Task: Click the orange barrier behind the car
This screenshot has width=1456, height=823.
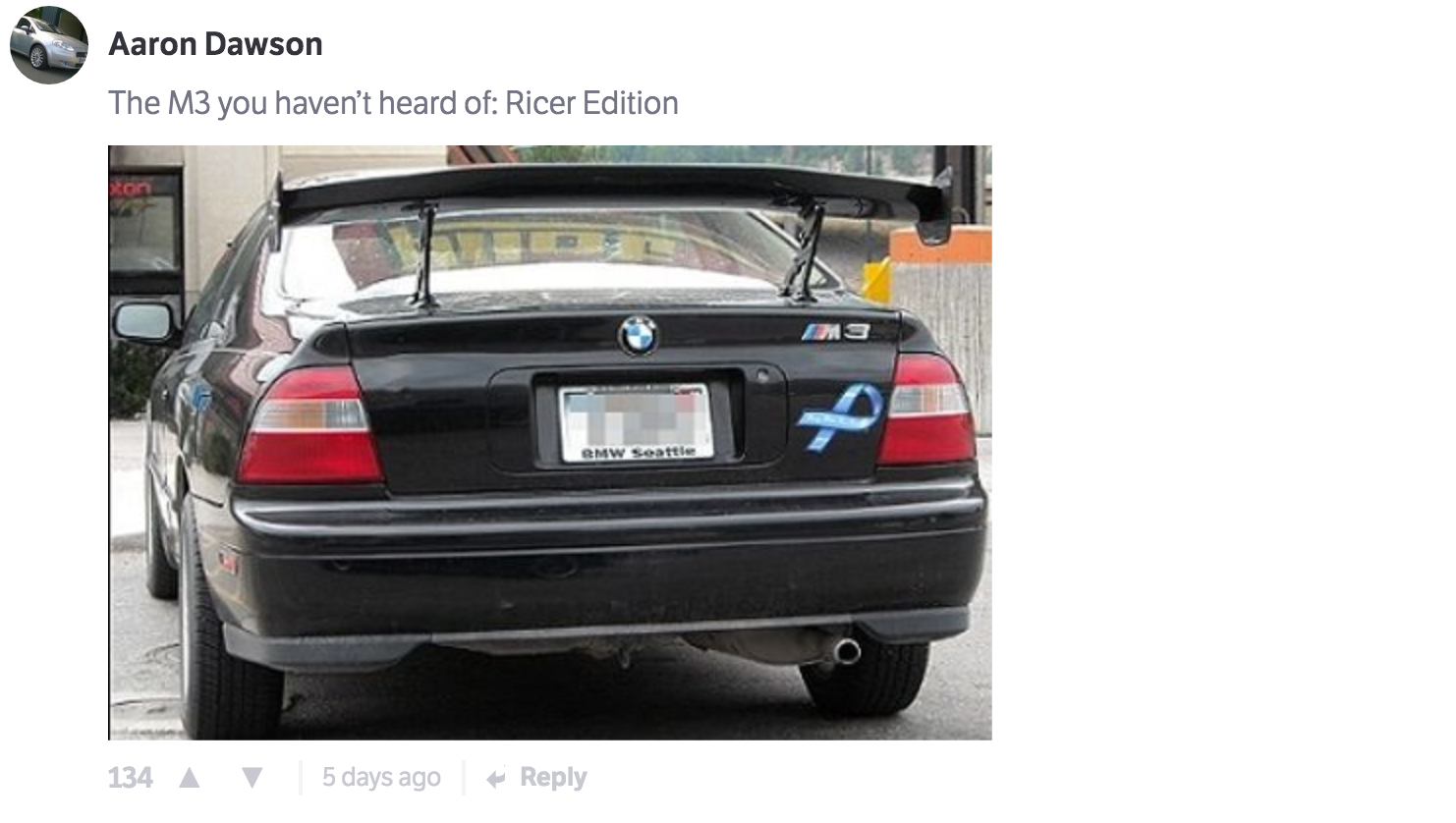Action: (941, 246)
